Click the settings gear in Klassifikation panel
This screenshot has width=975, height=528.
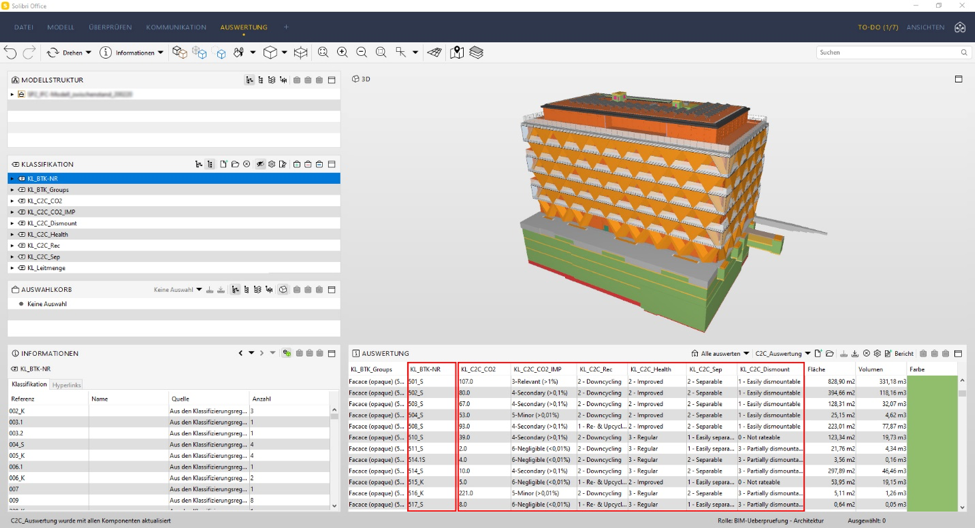point(271,164)
